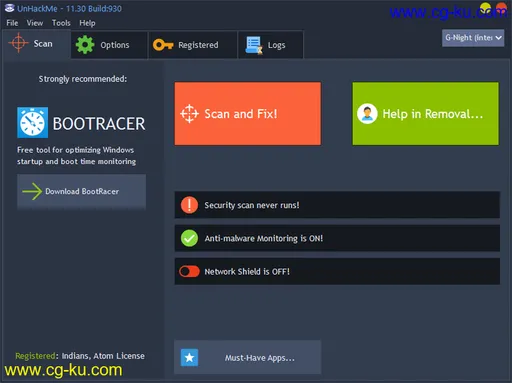Click the blue star Must-Have Apps icon
This screenshot has width=512, height=383.
[189, 358]
